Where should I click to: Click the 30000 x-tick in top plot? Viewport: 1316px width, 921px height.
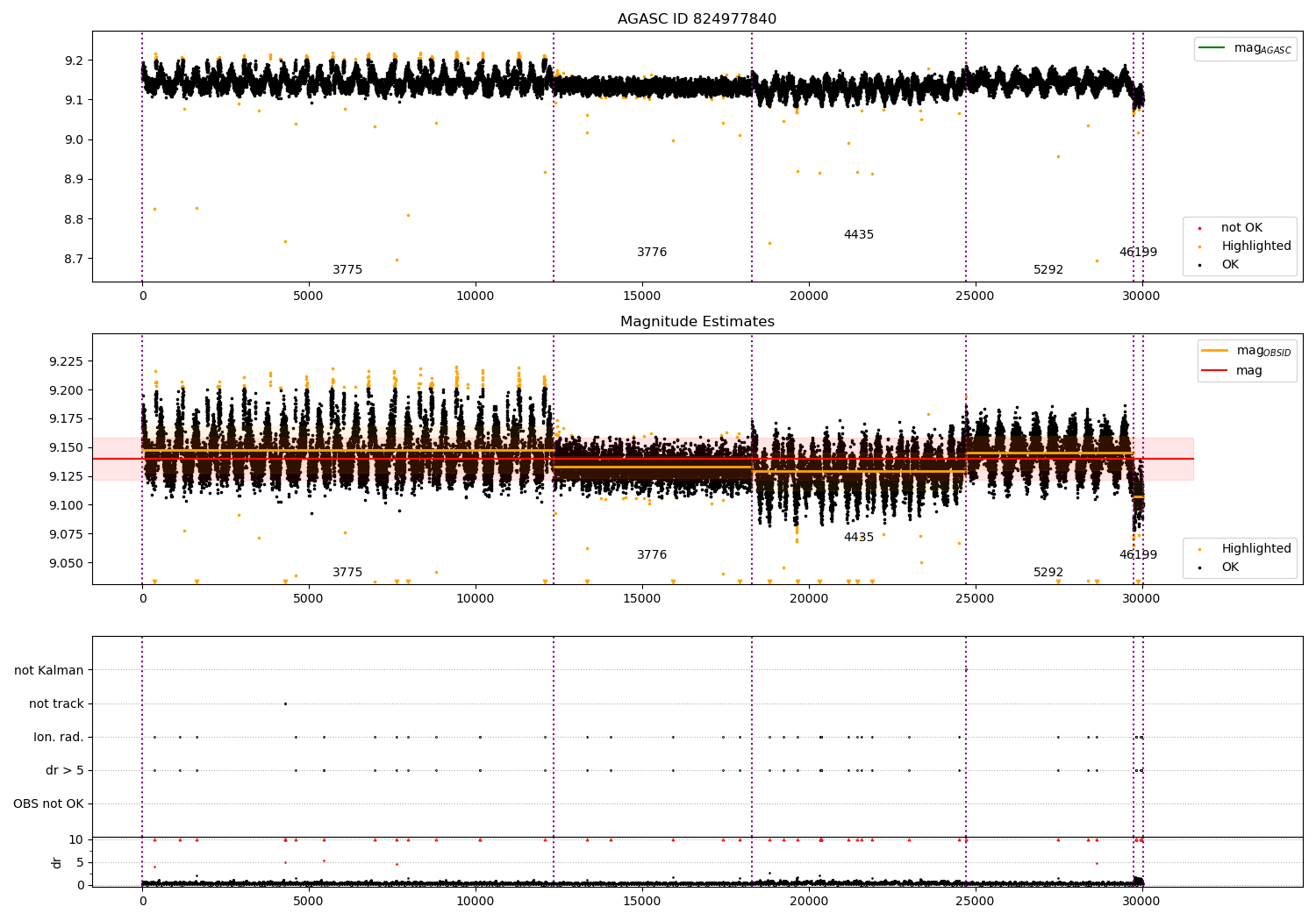tap(1141, 296)
